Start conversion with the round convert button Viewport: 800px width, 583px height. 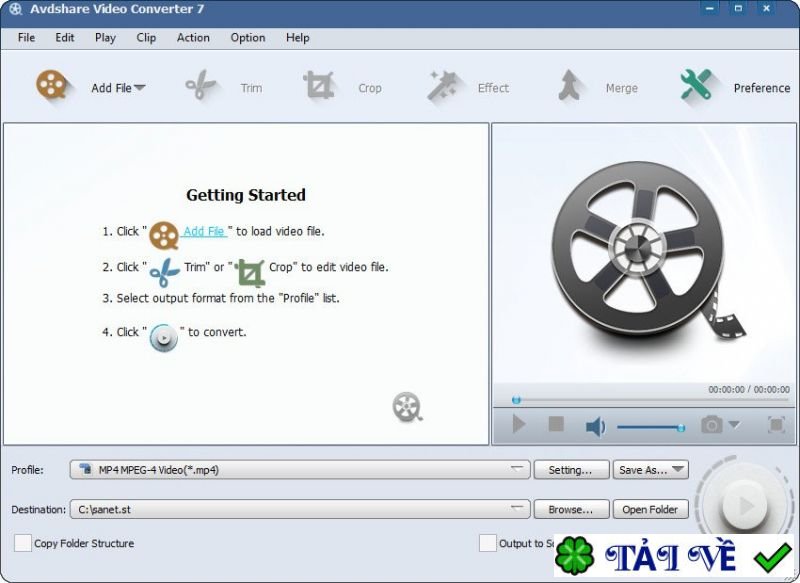coord(744,505)
